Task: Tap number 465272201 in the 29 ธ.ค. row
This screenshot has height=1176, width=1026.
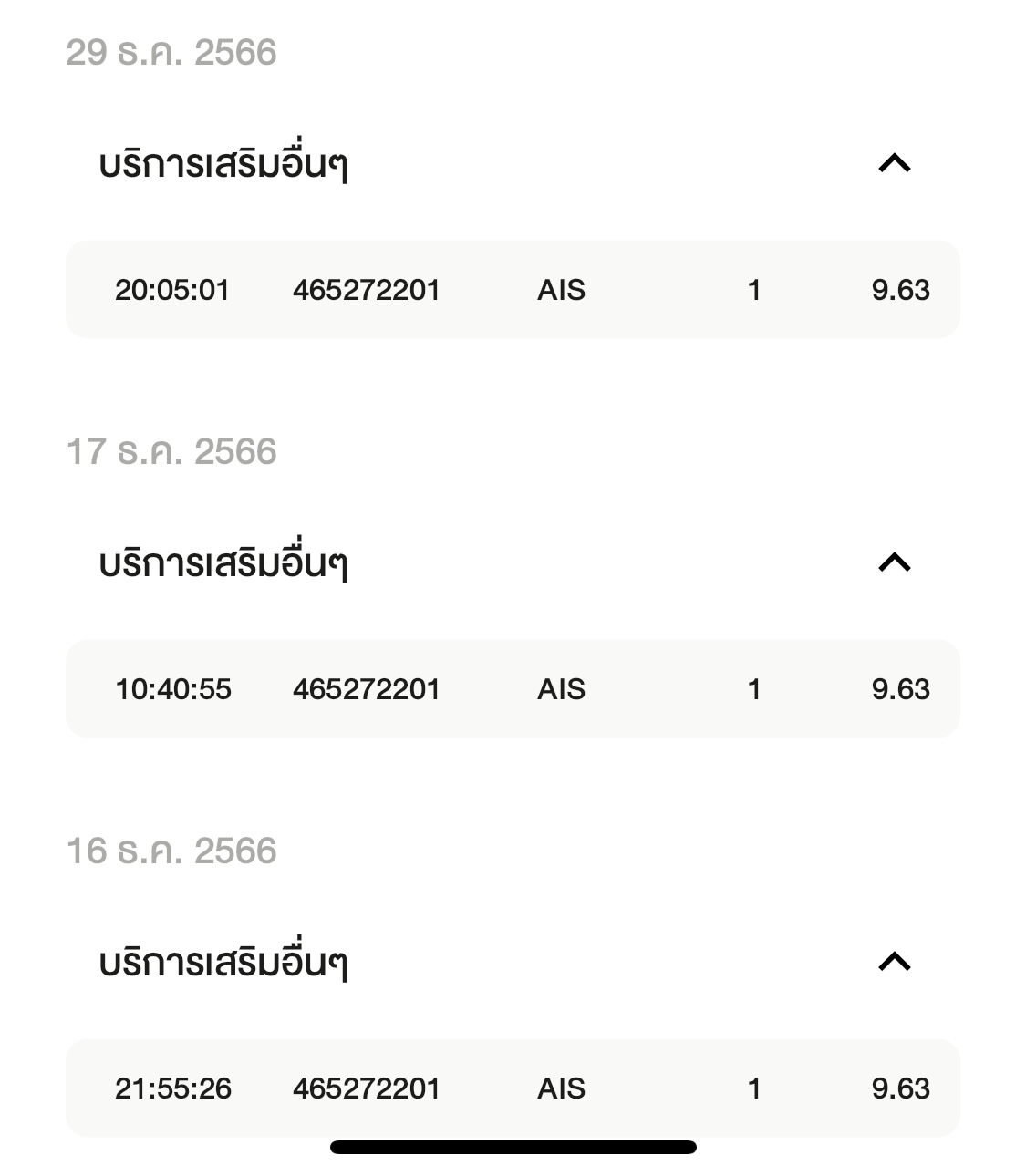Action: (367, 290)
